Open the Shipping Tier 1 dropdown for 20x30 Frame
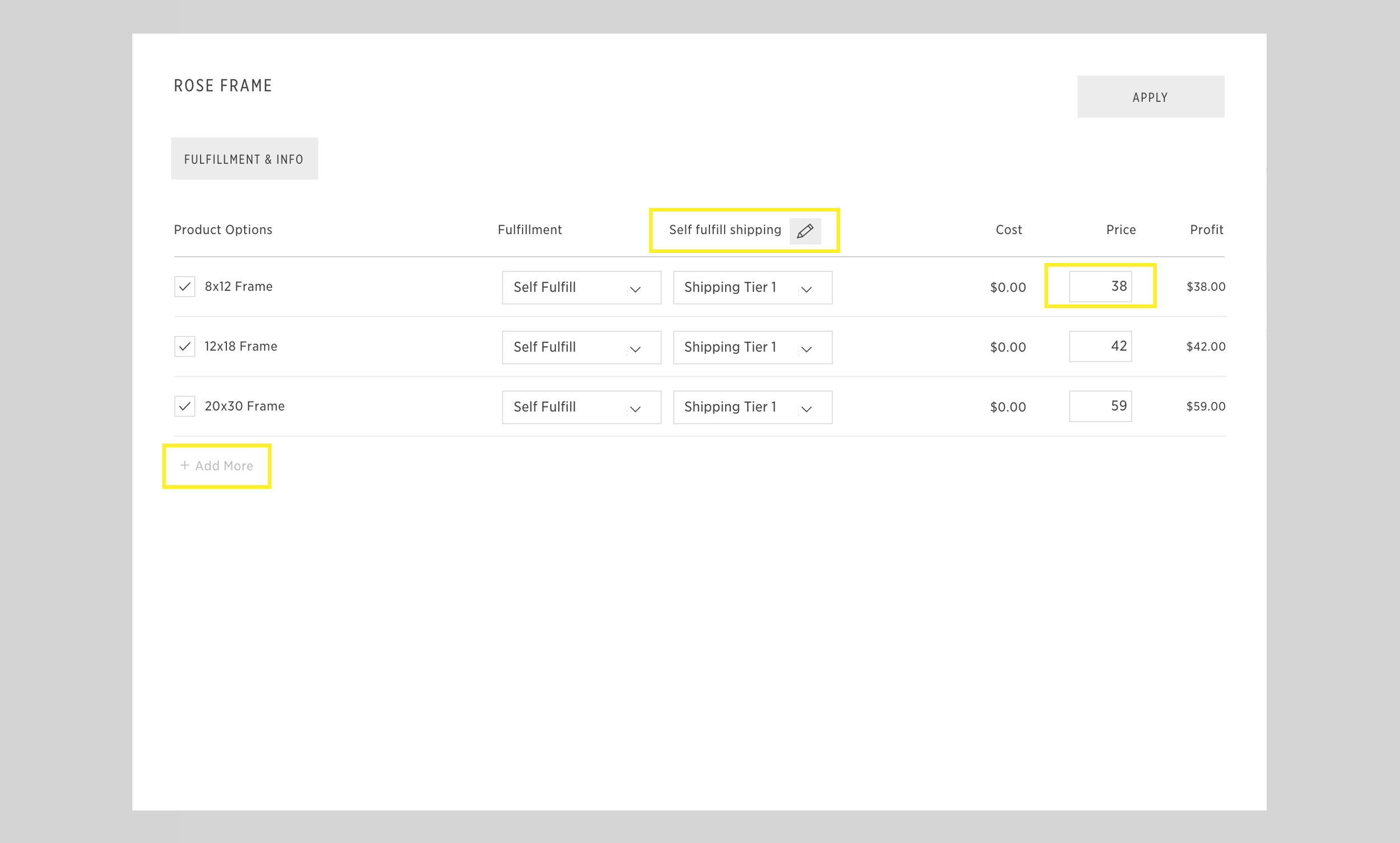The image size is (1400, 843). [752, 407]
